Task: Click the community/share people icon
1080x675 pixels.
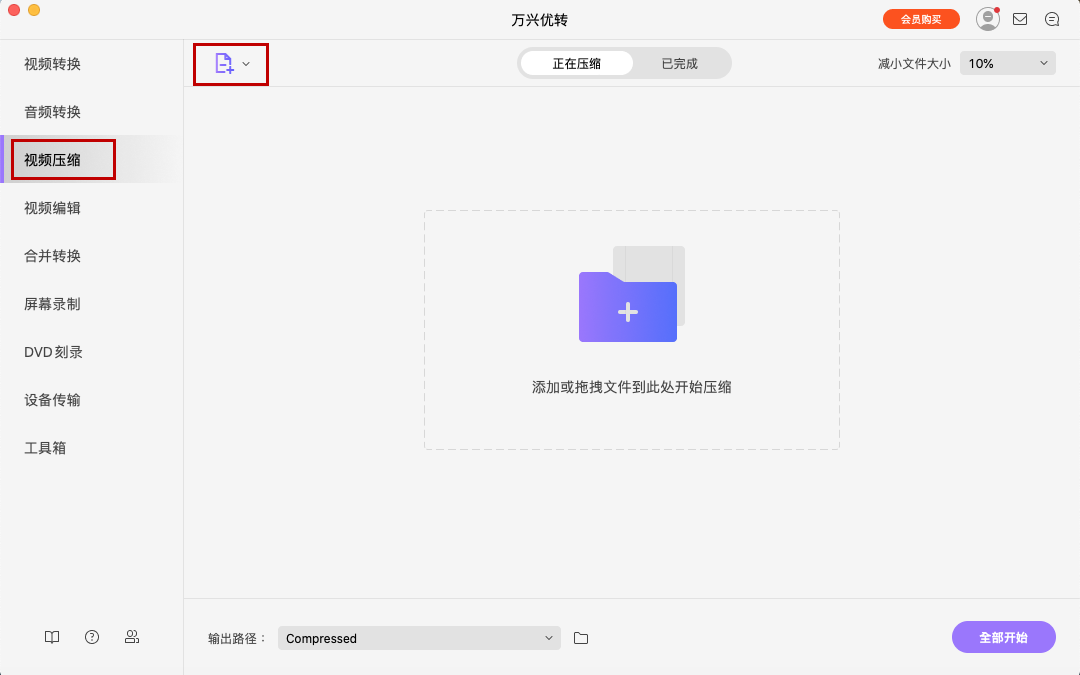Action: [131, 637]
